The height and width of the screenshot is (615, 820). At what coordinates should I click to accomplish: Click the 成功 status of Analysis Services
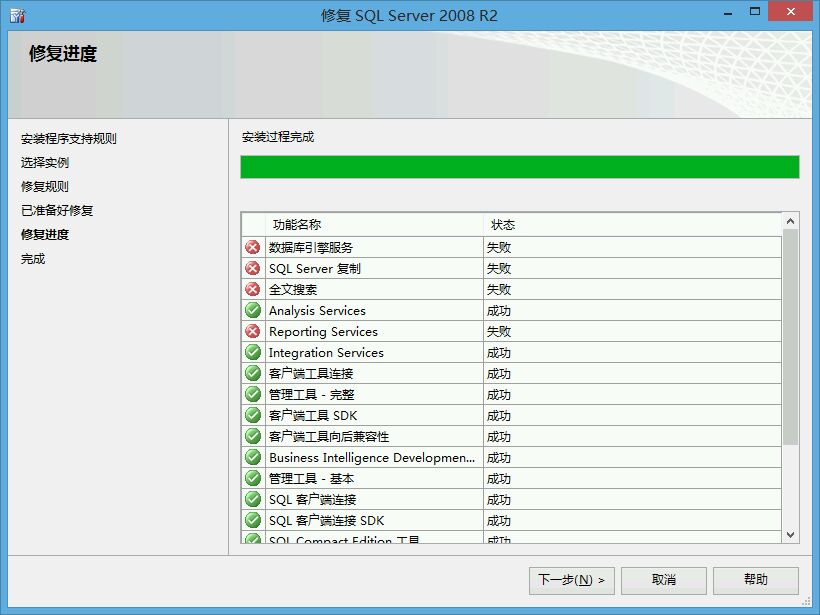[x=499, y=311]
